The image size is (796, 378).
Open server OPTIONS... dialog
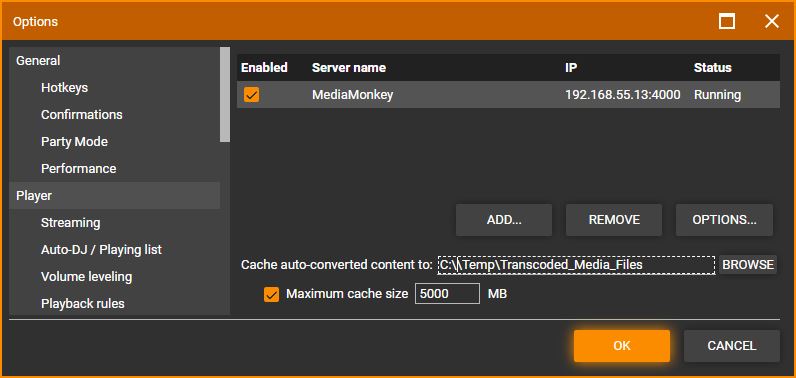[x=724, y=220]
